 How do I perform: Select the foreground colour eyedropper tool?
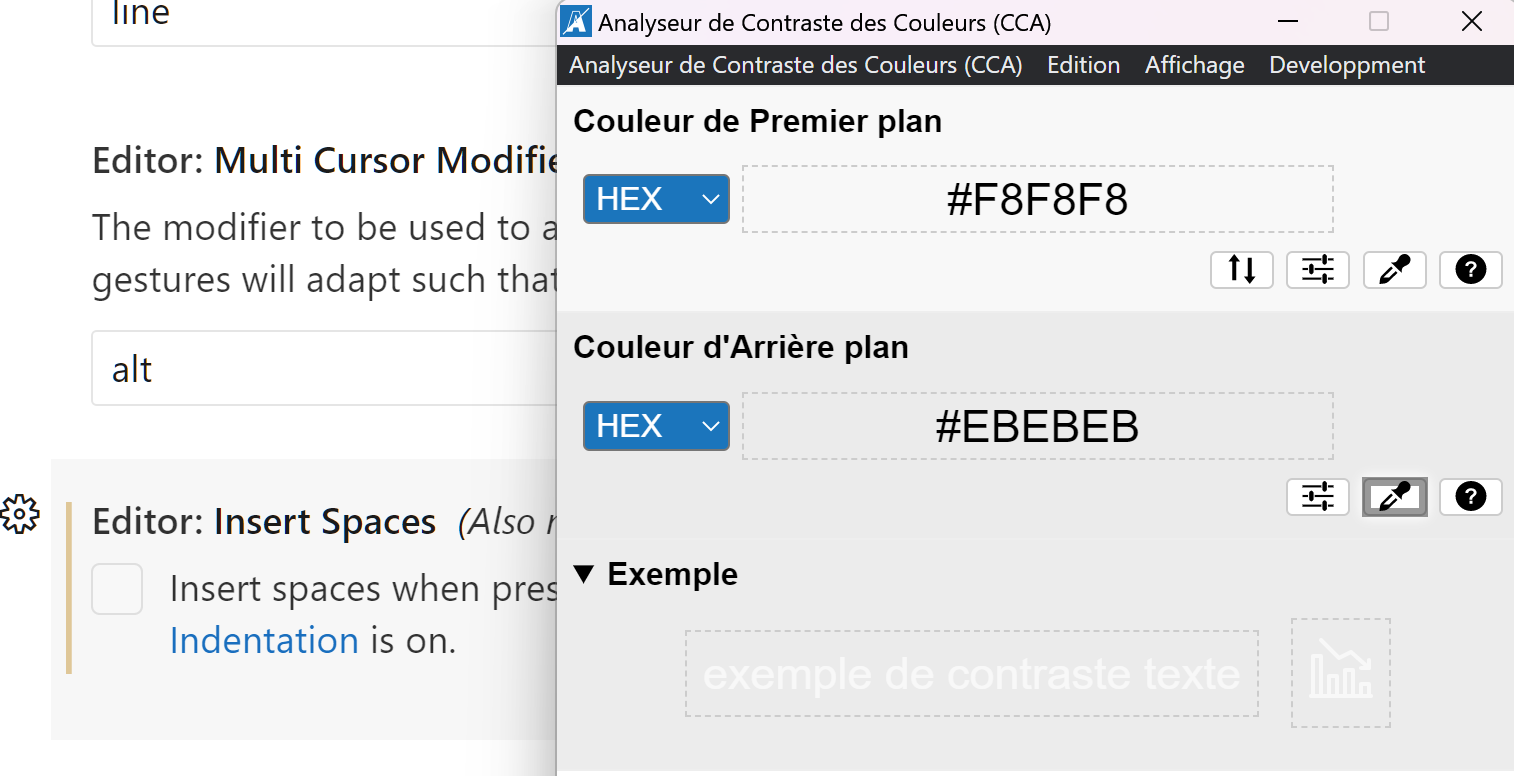pos(1394,269)
